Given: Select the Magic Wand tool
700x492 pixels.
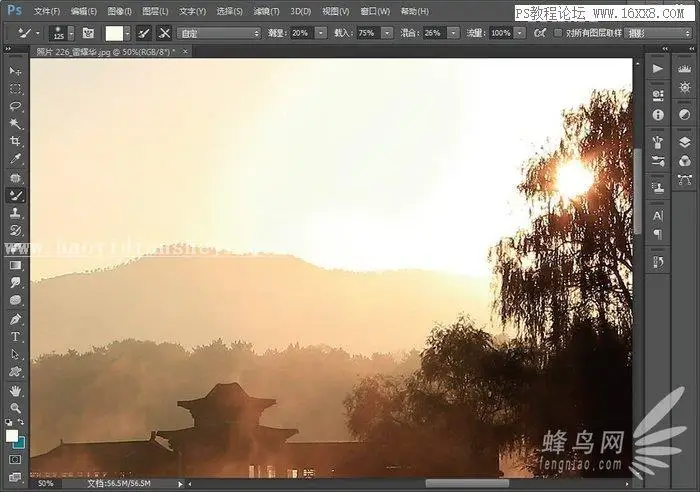Looking at the screenshot, I should (x=15, y=123).
